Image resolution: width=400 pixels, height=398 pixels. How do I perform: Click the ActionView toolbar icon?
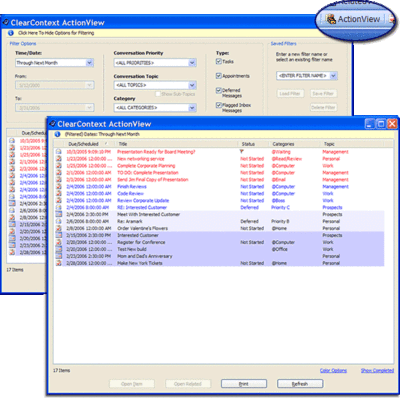click(330, 19)
